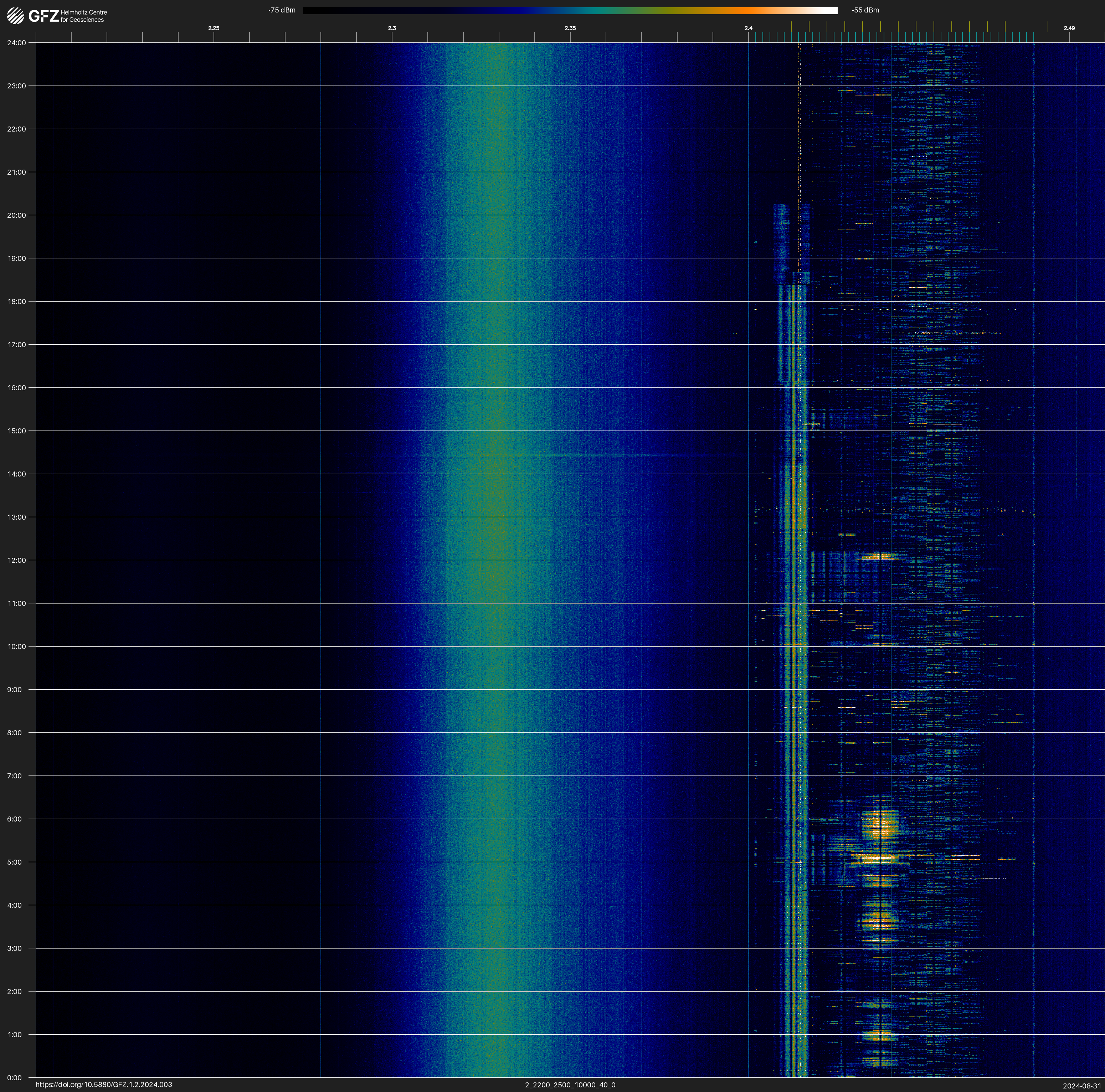Click the 2024-08-31 date label

[1081, 1085]
